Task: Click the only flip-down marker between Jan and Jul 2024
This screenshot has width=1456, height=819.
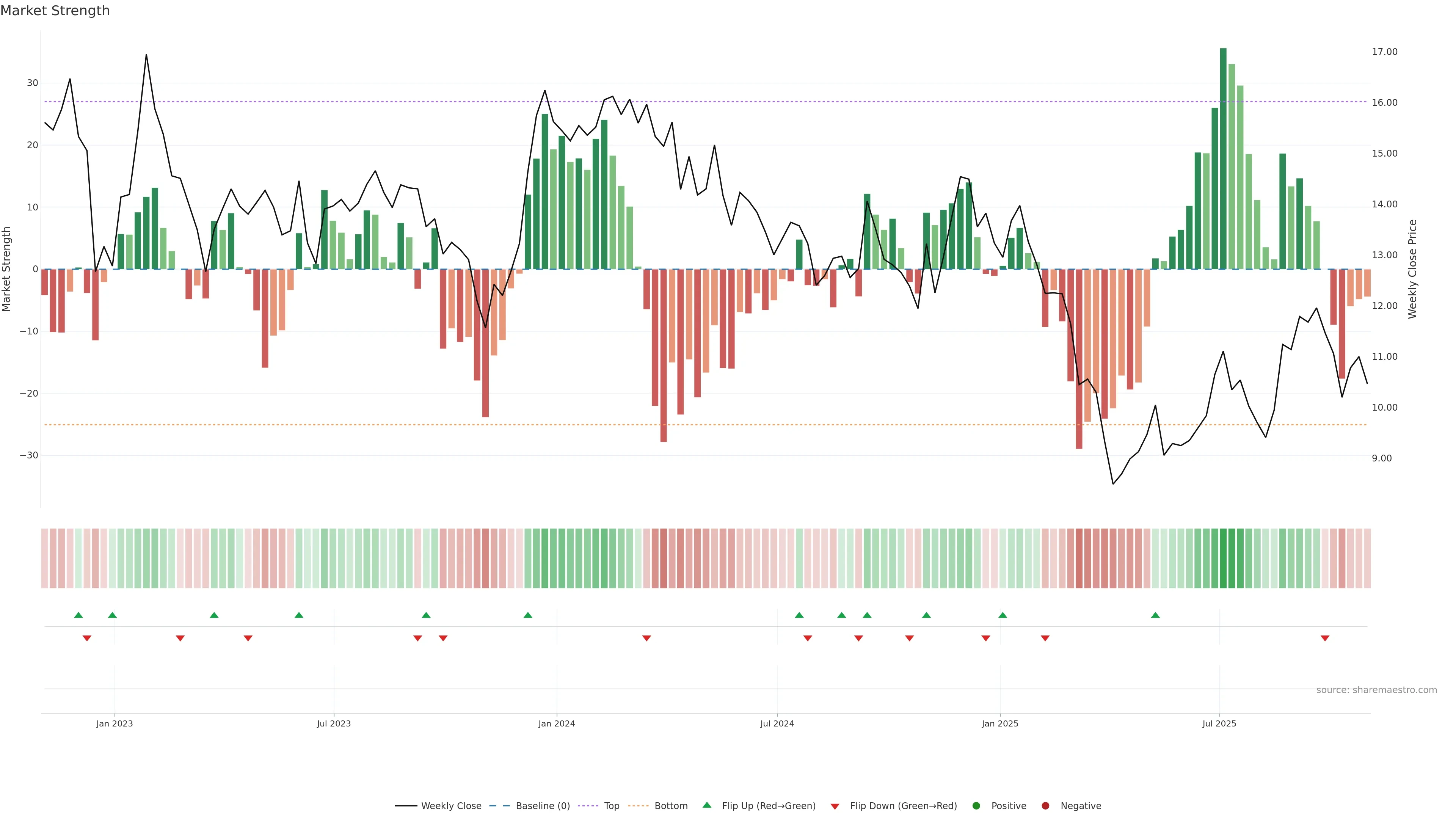Action: point(646,638)
